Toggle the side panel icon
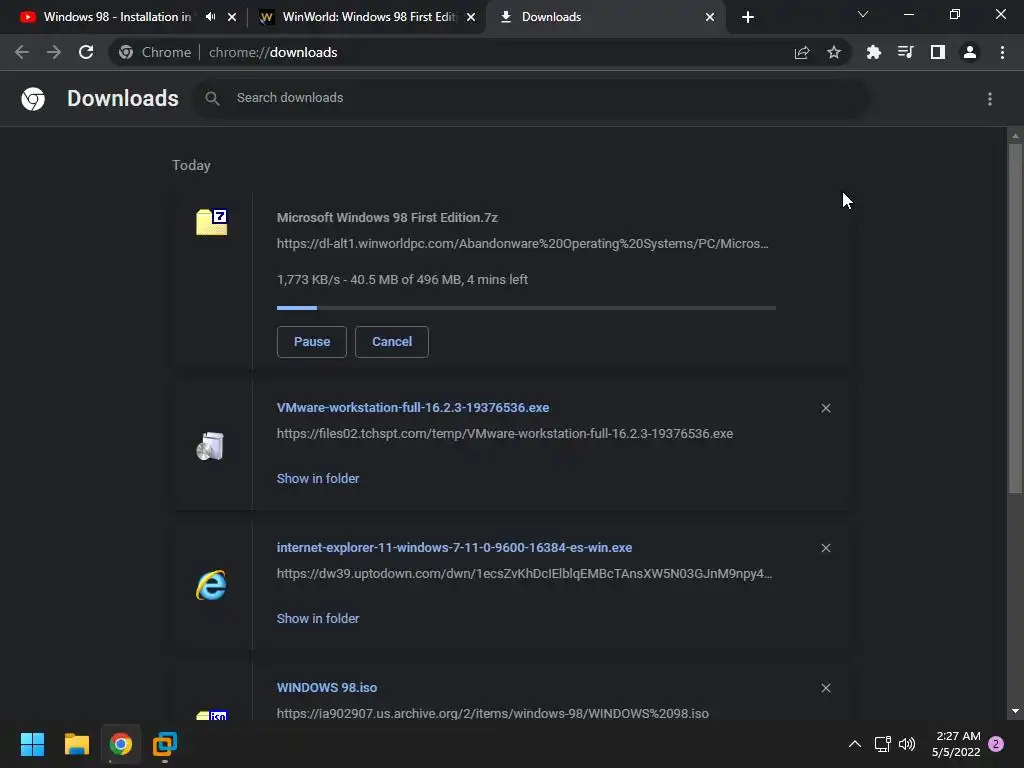This screenshot has width=1024, height=768. (x=938, y=52)
